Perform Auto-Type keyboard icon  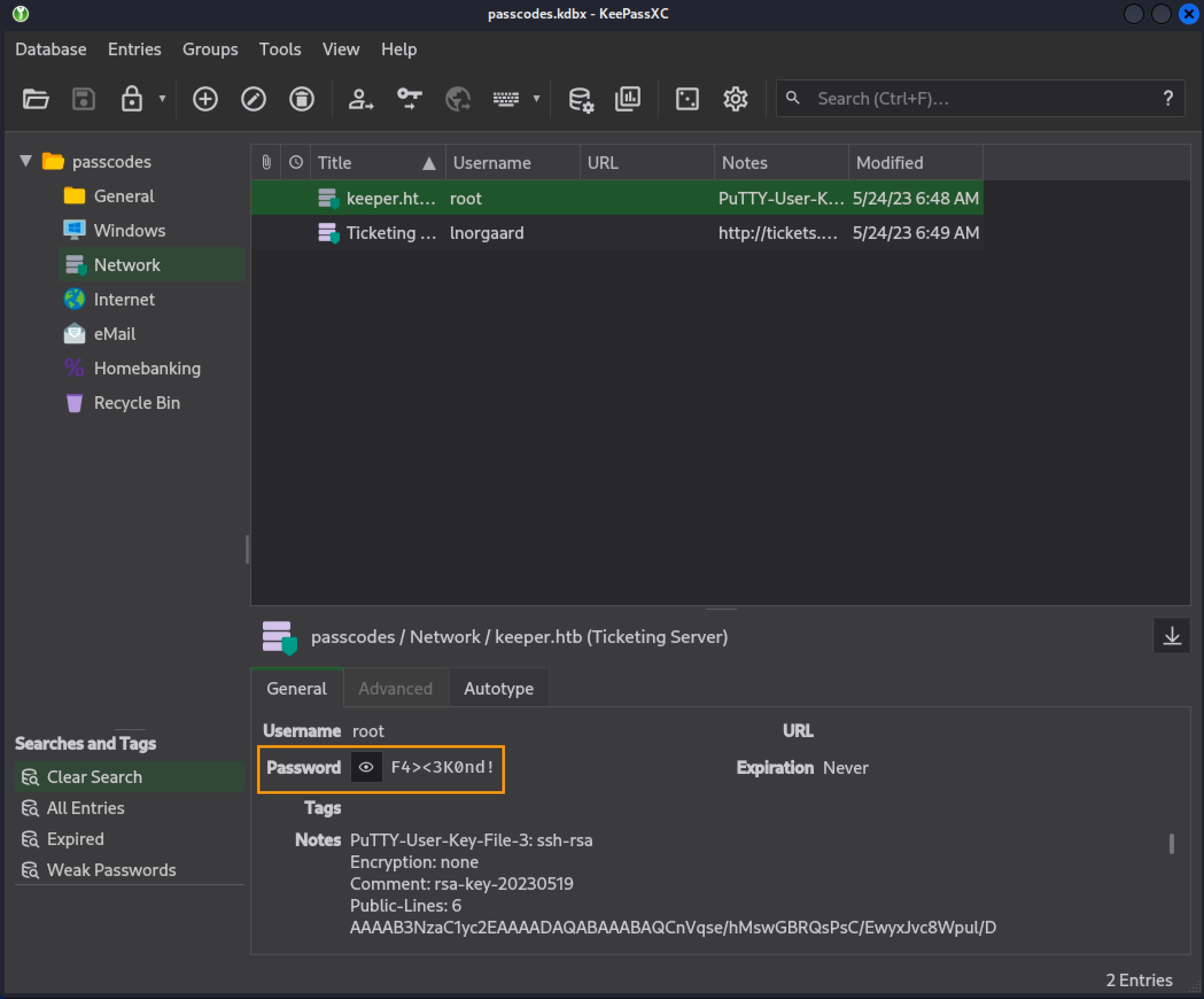click(506, 99)
